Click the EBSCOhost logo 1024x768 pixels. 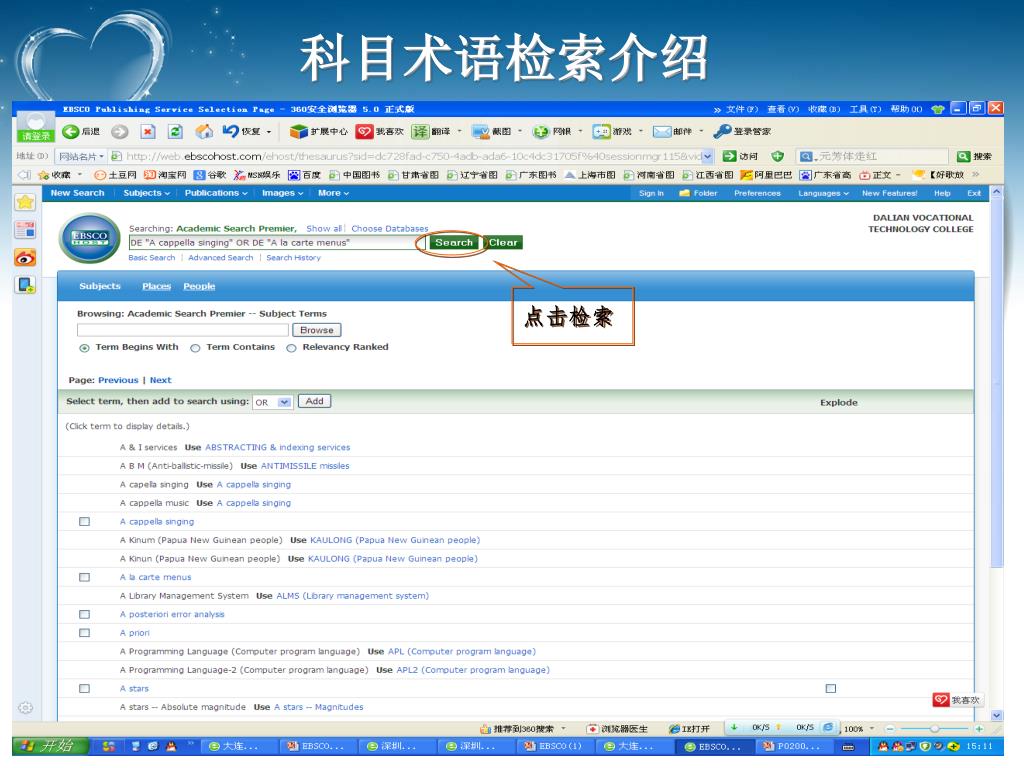[89, 238]
